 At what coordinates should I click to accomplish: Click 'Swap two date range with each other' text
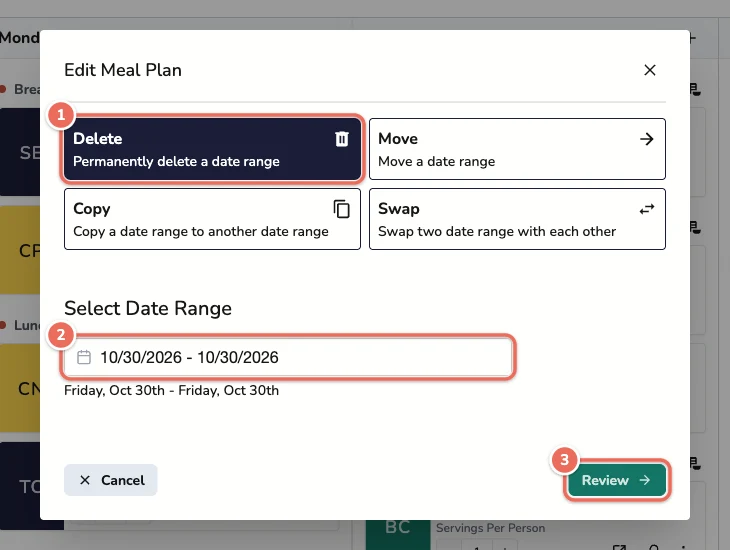click(x=497, y=231)
